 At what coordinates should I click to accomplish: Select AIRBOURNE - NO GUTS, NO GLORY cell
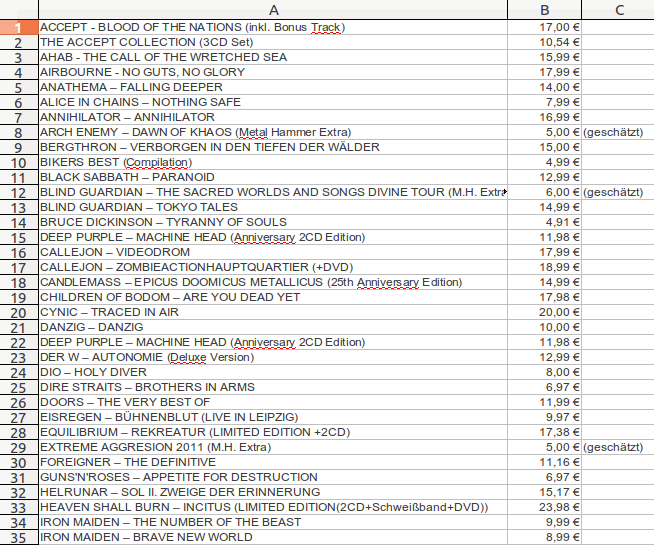(273, 73)
